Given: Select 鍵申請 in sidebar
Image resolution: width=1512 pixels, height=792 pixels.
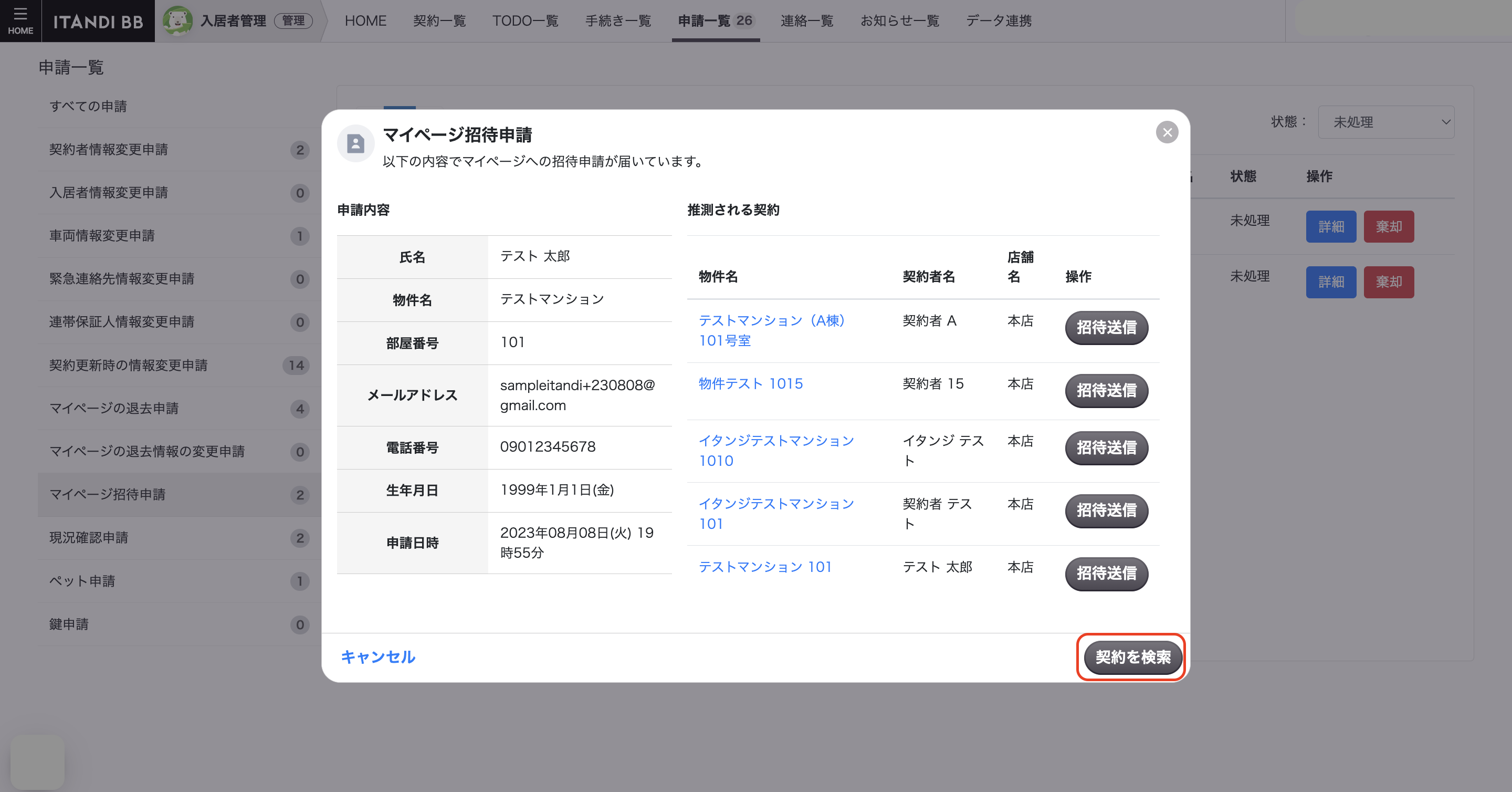Looking at the screenshot, I should point(179,624).
